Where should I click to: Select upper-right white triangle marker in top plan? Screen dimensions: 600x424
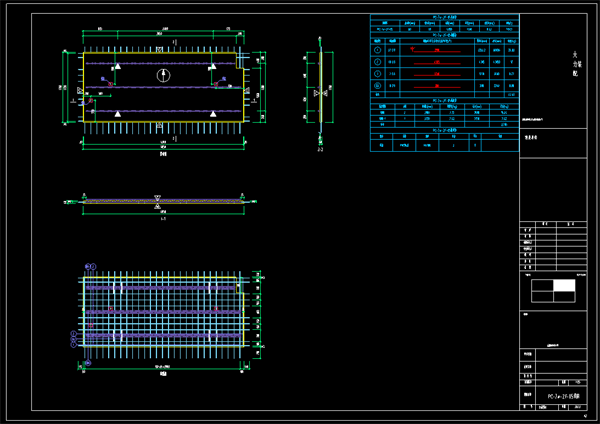213,66
